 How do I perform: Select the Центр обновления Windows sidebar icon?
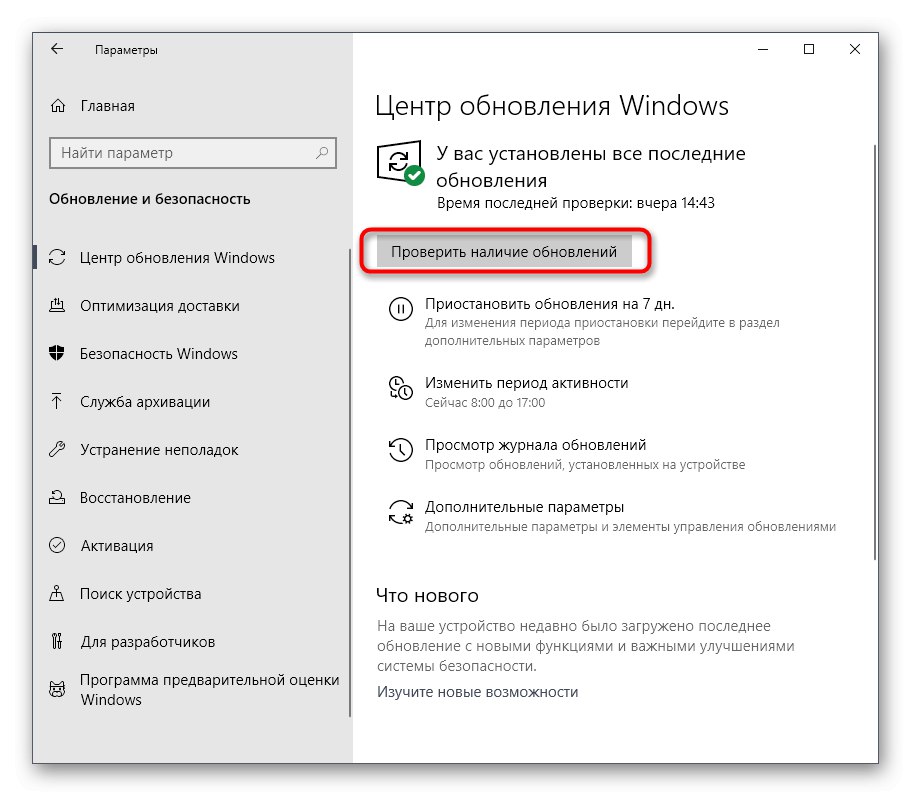coord(58,257)
